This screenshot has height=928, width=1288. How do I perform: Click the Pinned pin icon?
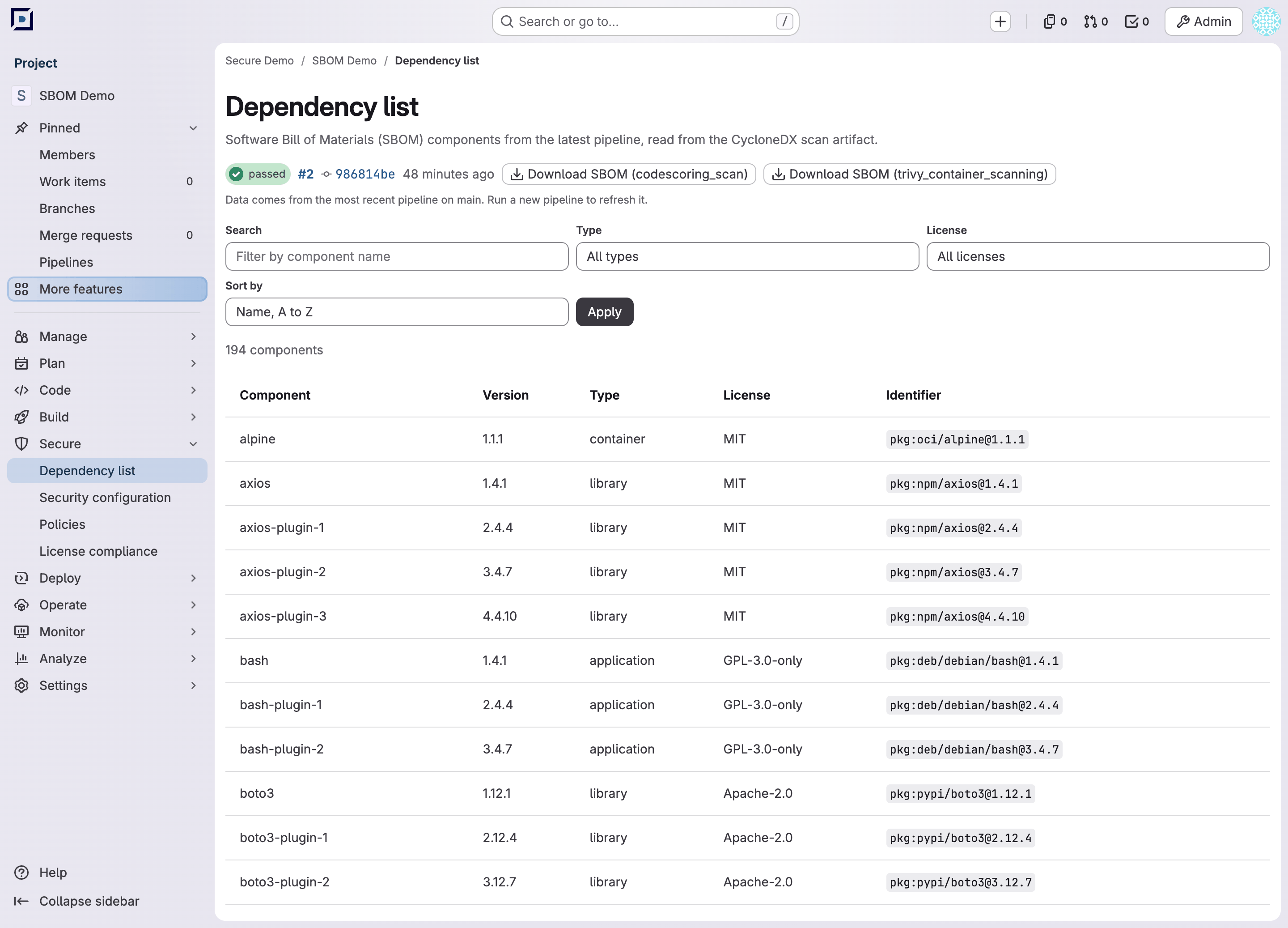click(x=21, y=128)
